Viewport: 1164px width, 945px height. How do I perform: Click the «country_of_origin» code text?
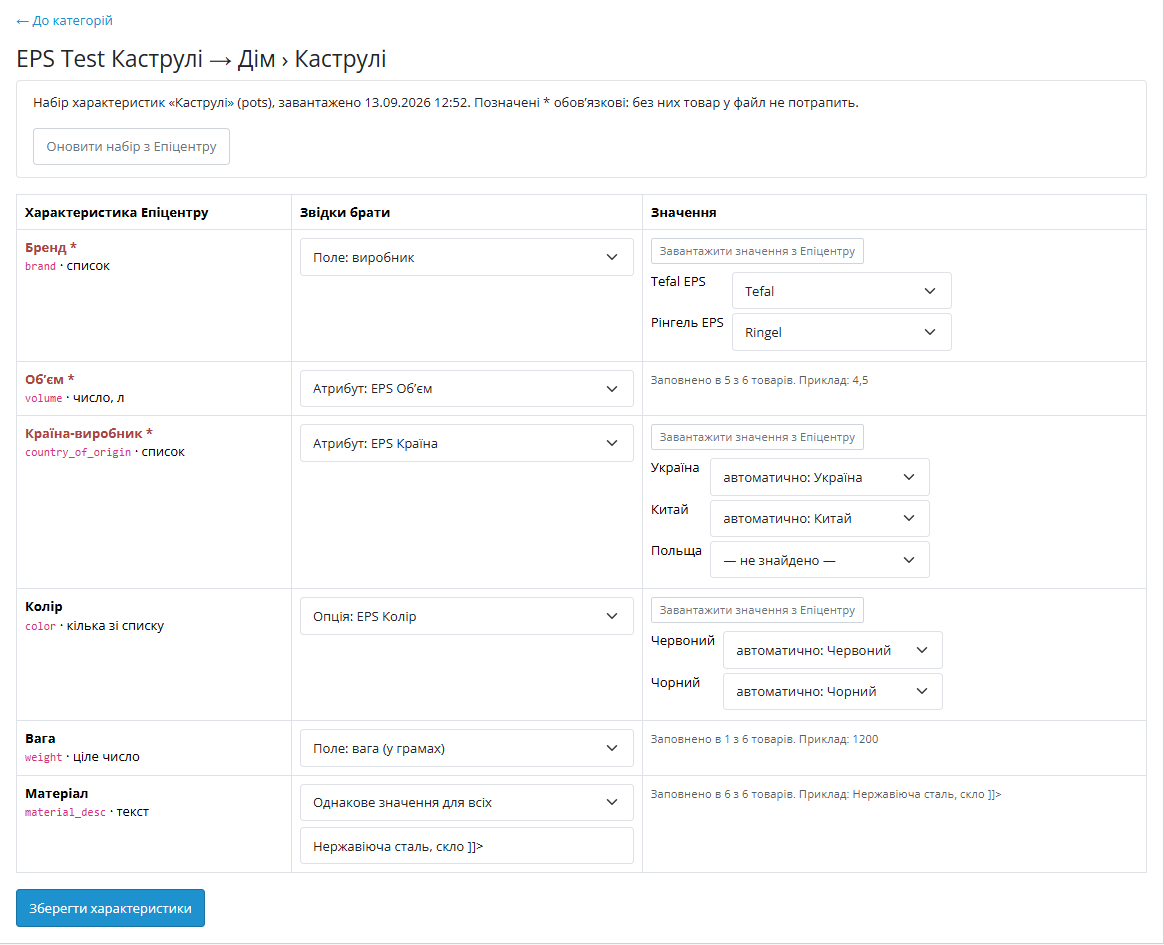point(78,452)
